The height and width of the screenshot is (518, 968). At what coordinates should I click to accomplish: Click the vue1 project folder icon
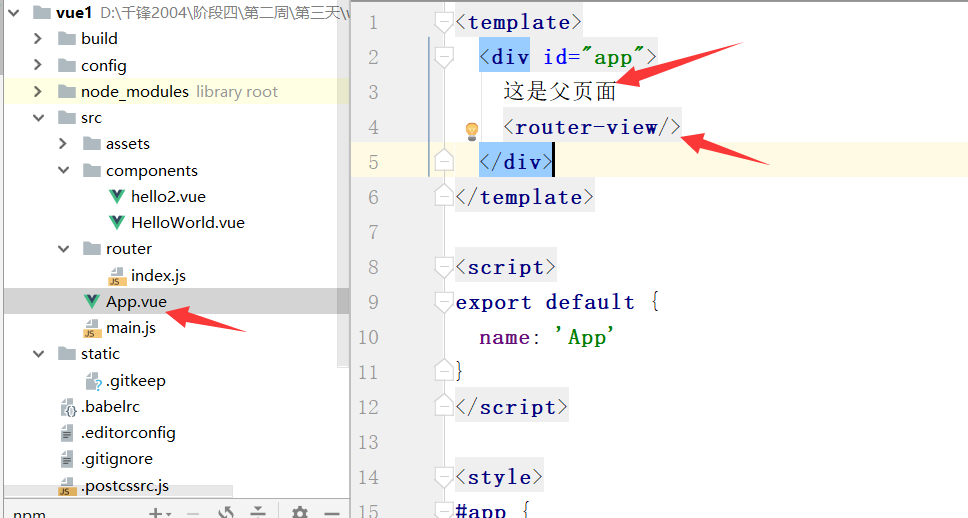tap(41, 12)
